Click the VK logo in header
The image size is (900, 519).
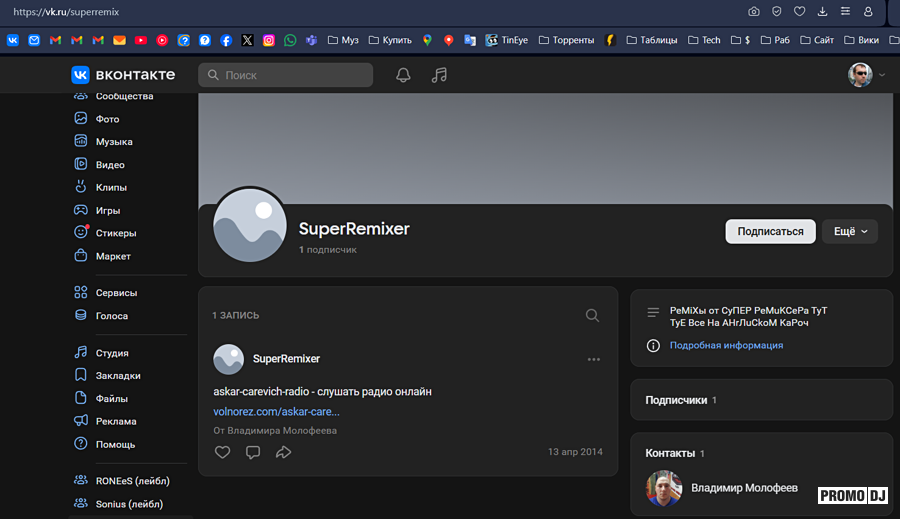click(122, 75)
